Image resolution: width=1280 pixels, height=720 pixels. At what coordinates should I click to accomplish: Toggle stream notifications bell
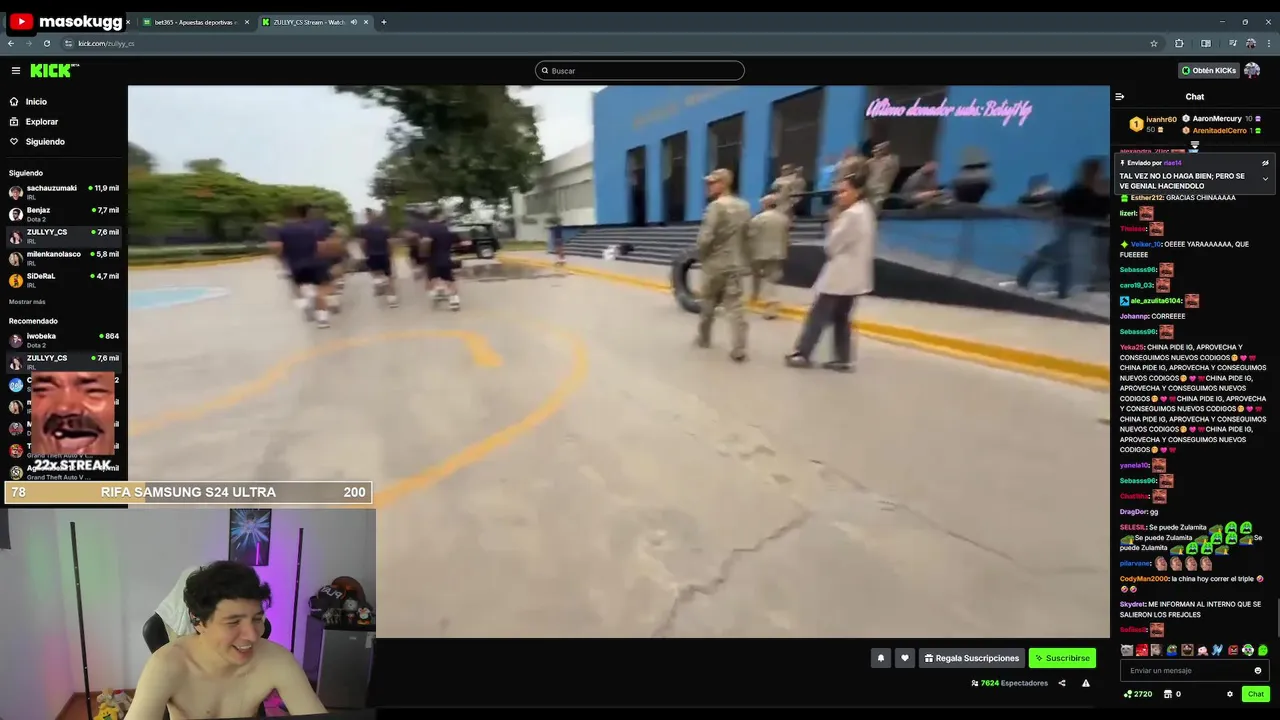[881, 658]
